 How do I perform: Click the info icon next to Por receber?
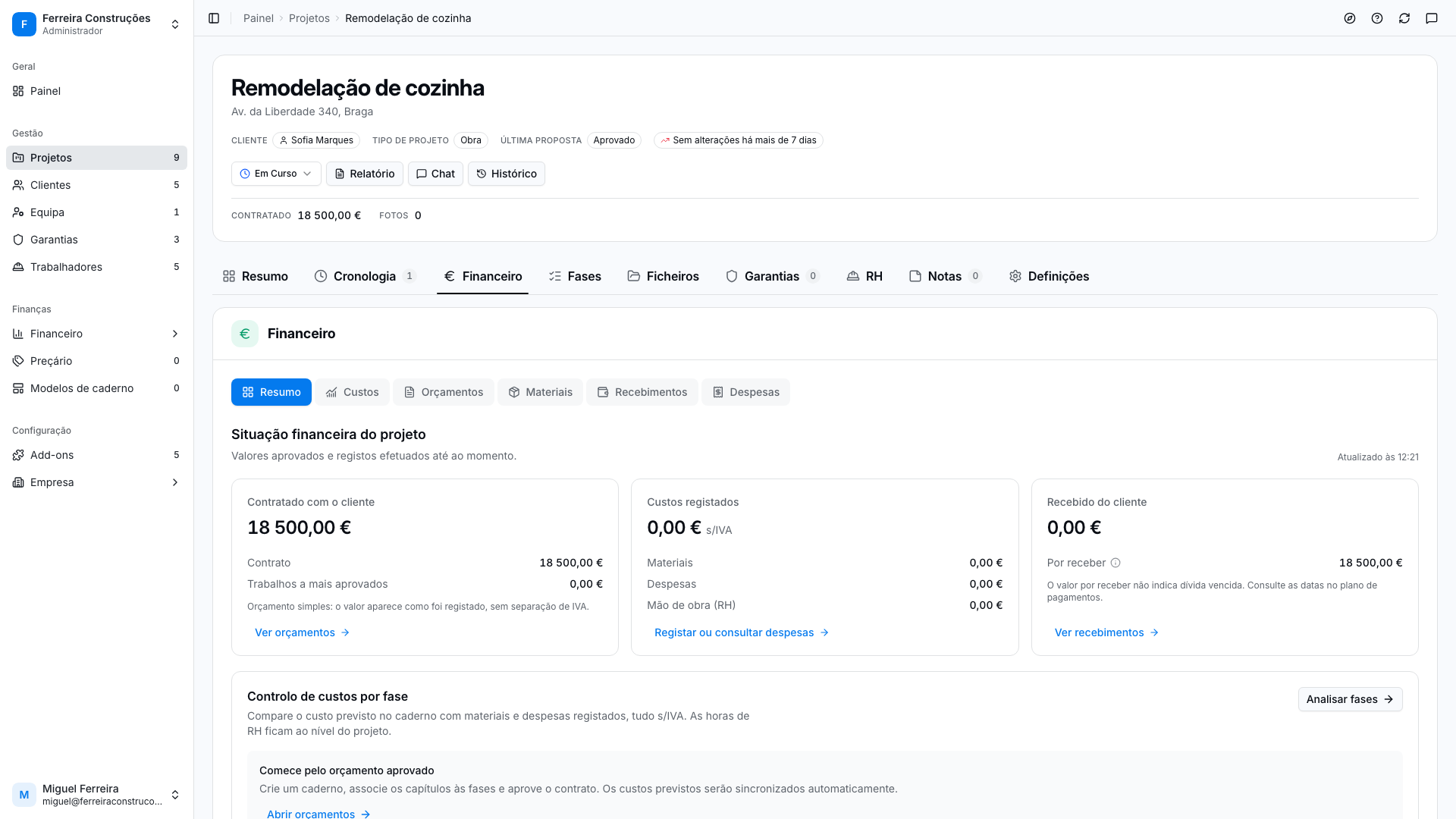(1116, 563)
